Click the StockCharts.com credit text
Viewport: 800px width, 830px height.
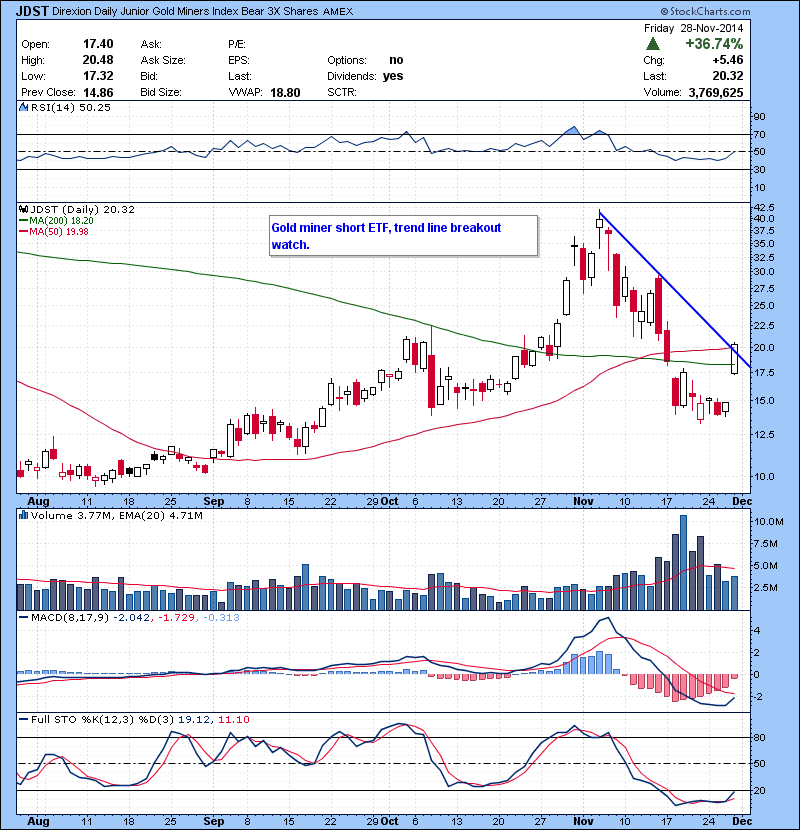point(705,11)
